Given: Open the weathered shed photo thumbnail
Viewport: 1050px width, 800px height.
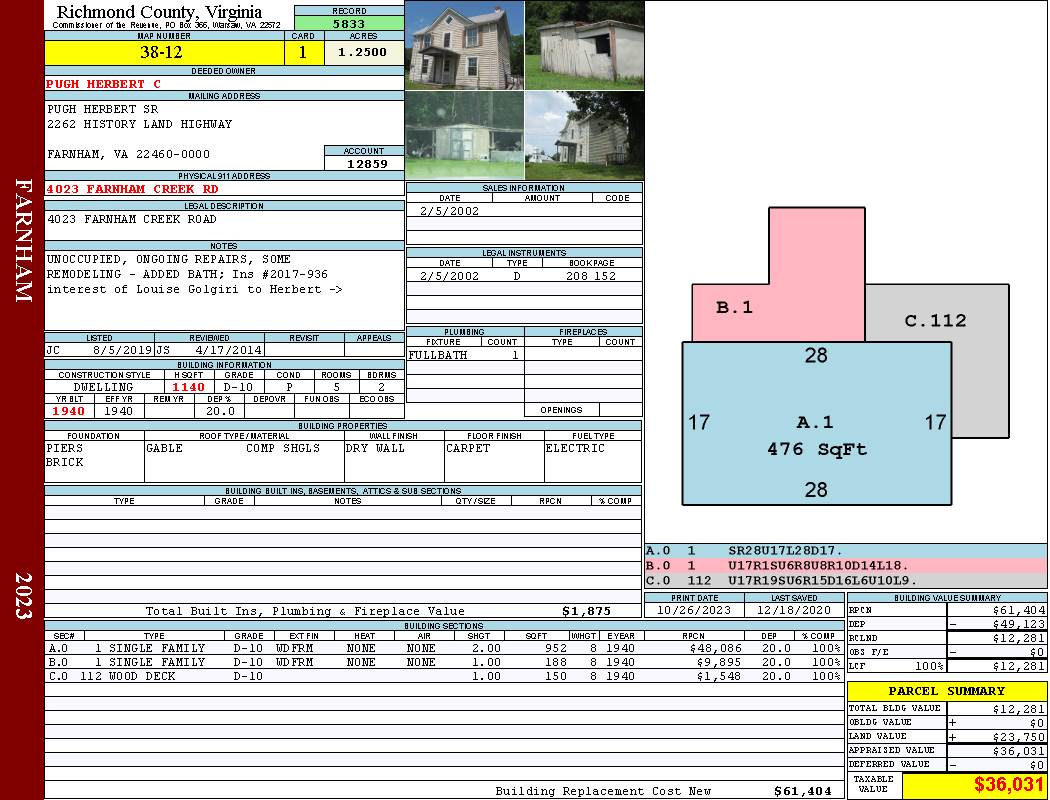Looking at the screenshot, I should pyautogui.click(x=585, y=45).
